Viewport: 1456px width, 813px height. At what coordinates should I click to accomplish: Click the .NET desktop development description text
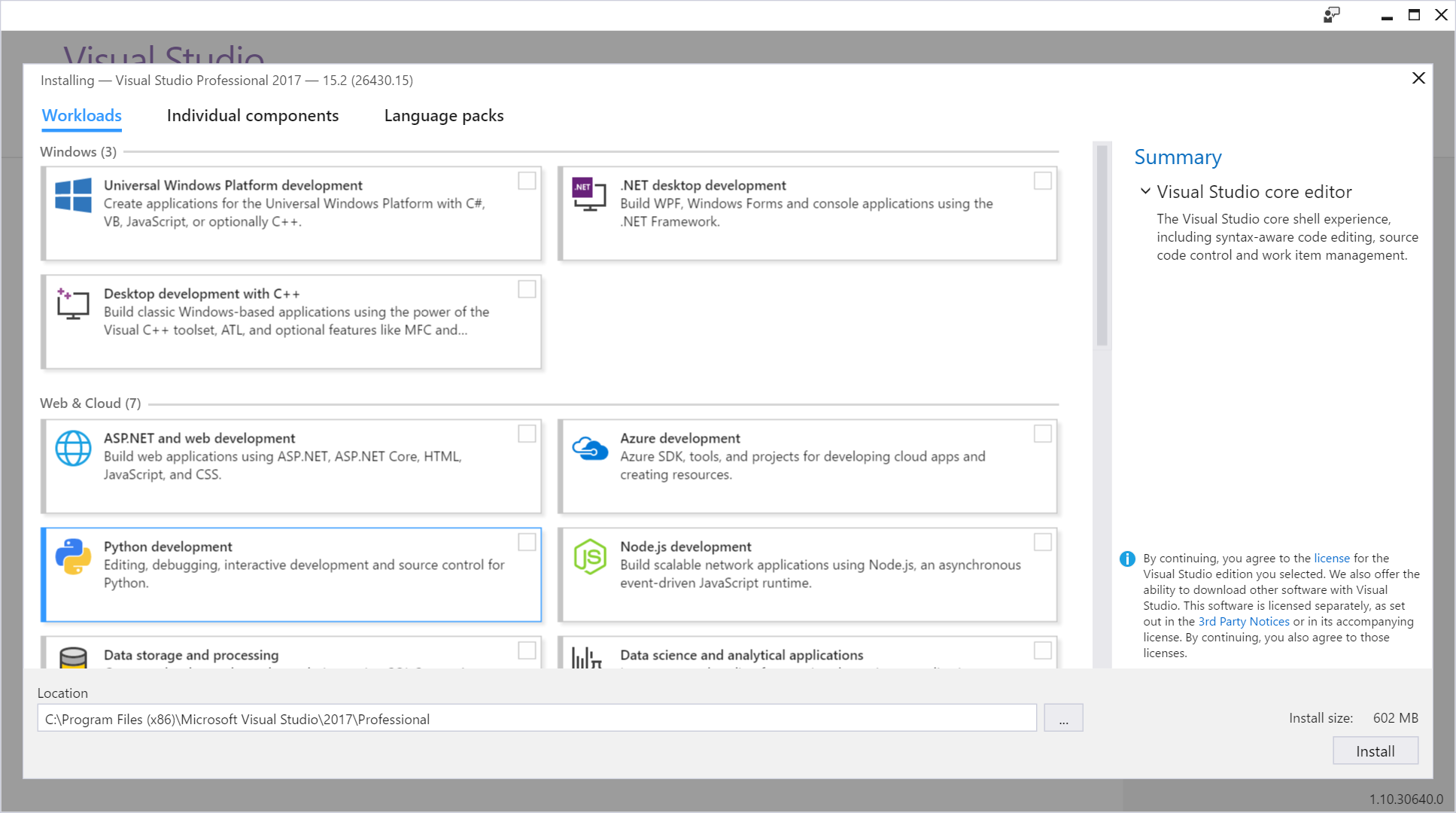tap(807, 212)
